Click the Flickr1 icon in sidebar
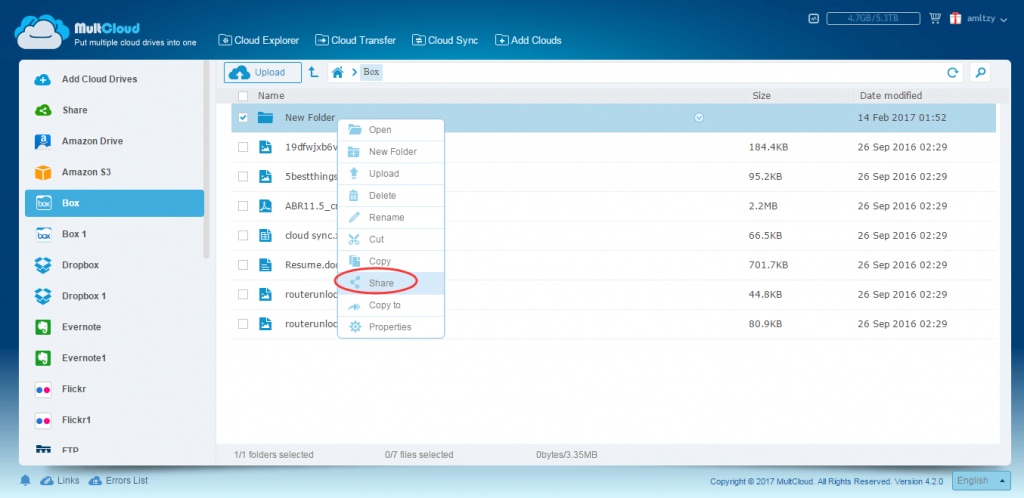 (43, 420)
